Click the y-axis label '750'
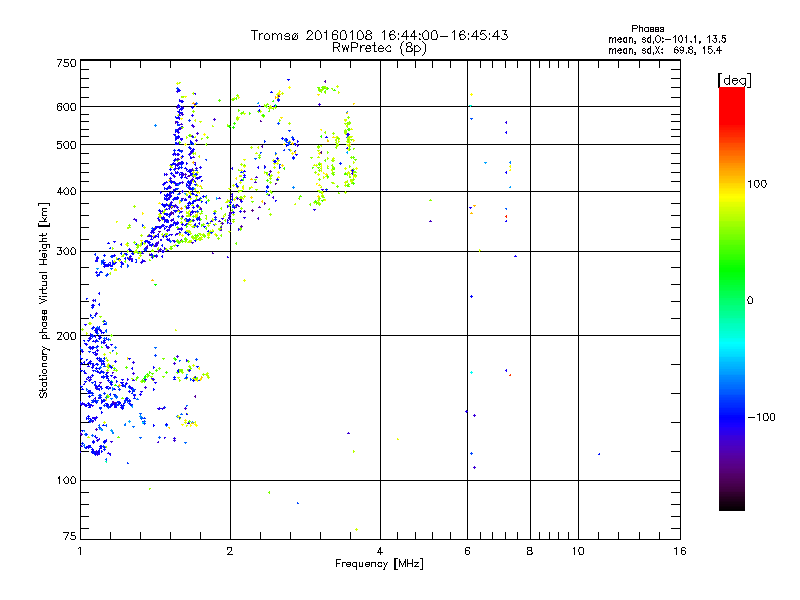The height and width of the screenshot is (600, 800). tap(66, 63)
